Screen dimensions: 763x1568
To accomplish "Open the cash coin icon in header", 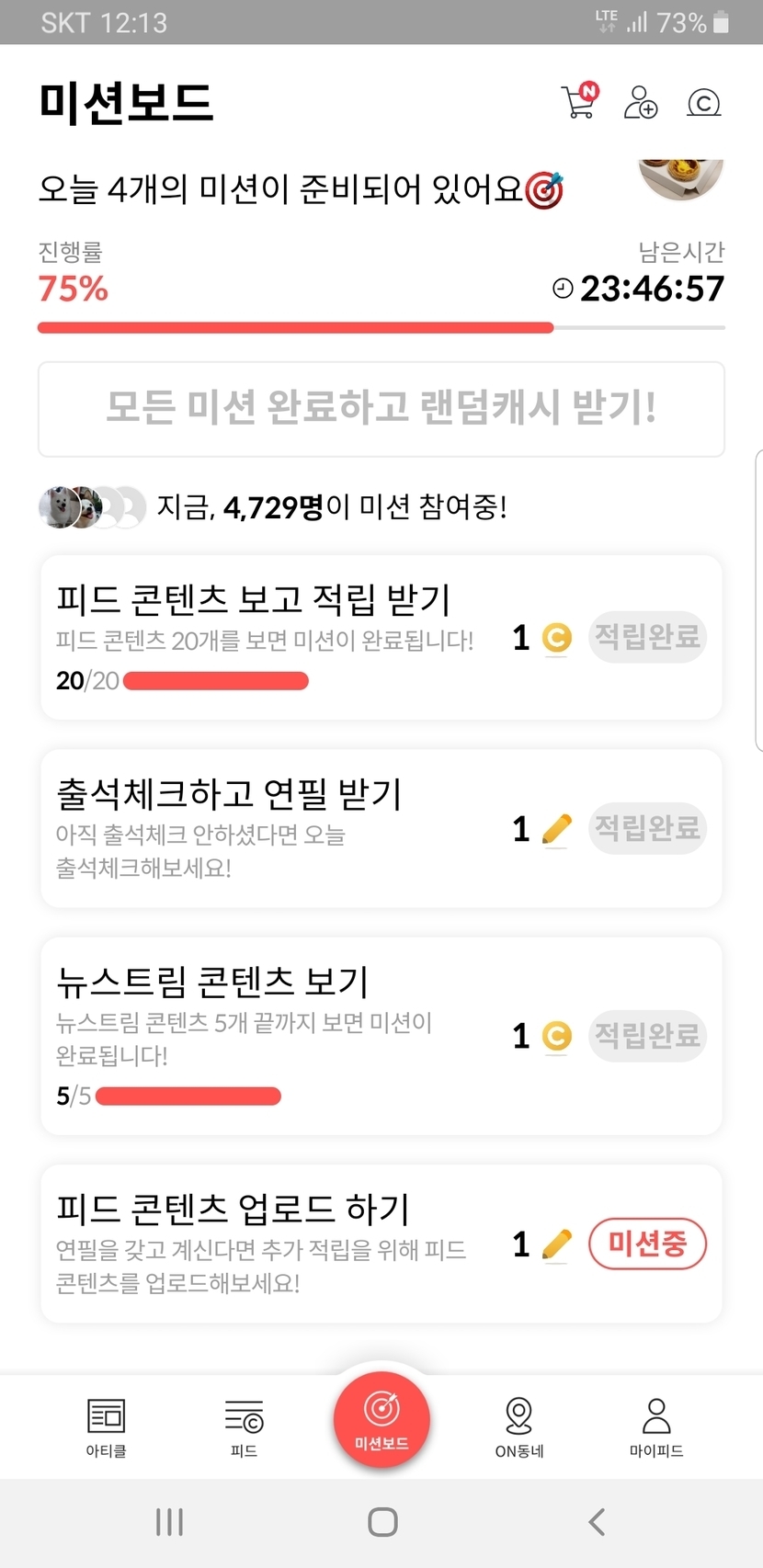I will (703, 103).
